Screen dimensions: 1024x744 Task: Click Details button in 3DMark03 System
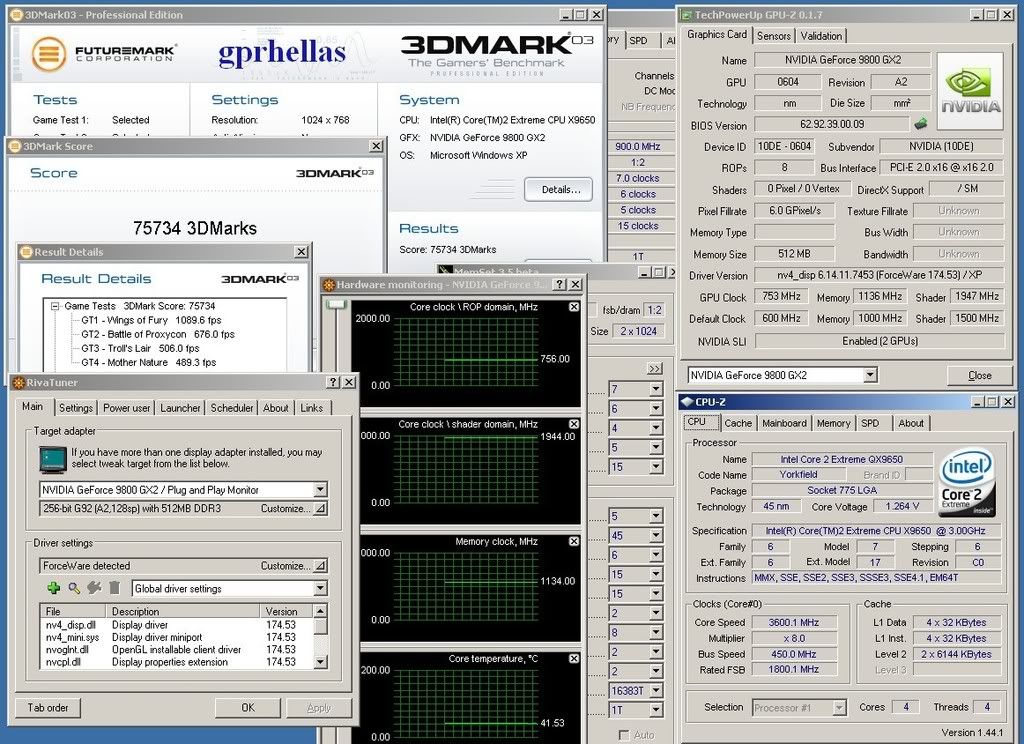[x=559, y=189]
